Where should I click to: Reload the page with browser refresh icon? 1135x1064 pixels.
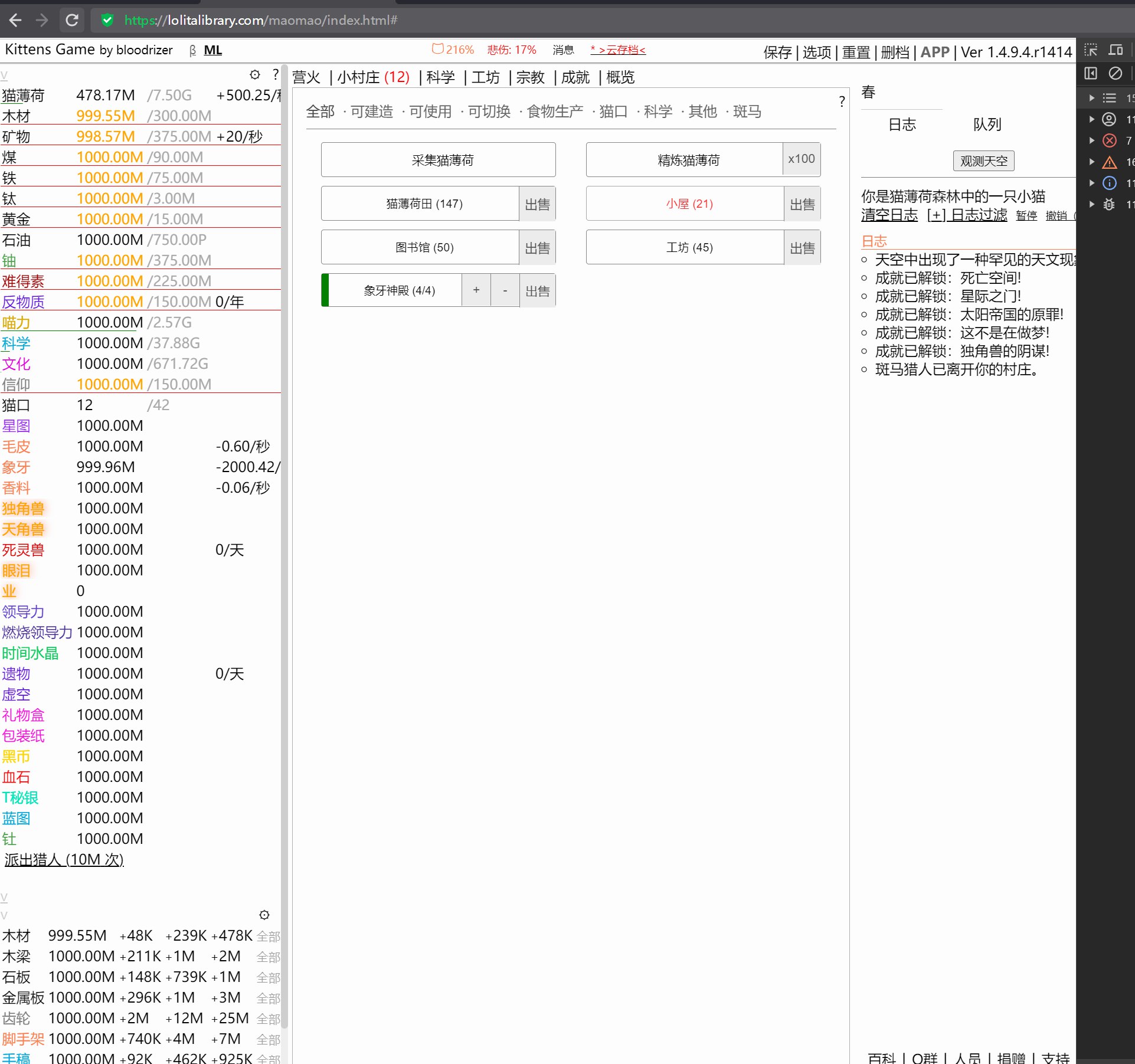[72, 20]
